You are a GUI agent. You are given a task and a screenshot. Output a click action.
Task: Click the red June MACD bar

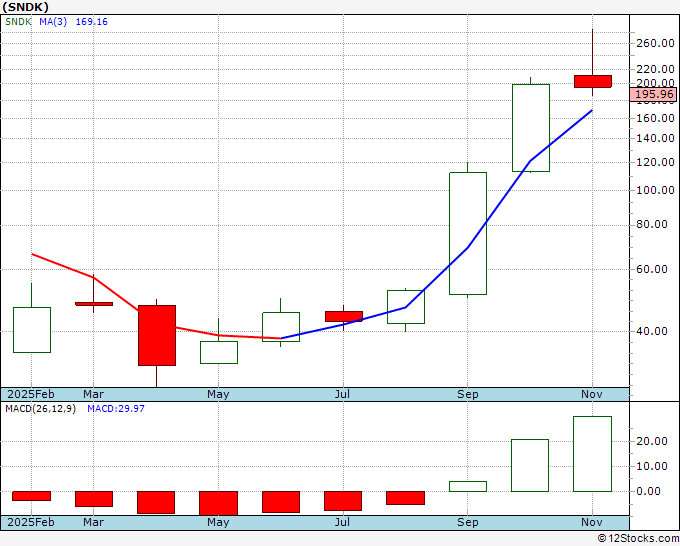pyautogui.click(x=281, y=502)
